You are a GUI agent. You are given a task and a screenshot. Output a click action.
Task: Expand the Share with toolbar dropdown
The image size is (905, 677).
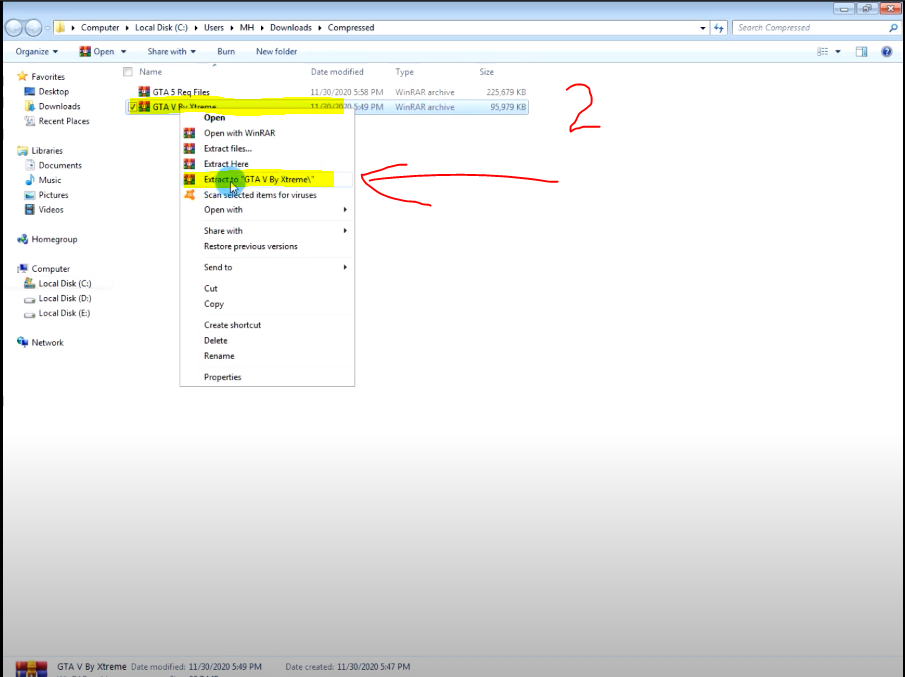click(x=171, y=51)
